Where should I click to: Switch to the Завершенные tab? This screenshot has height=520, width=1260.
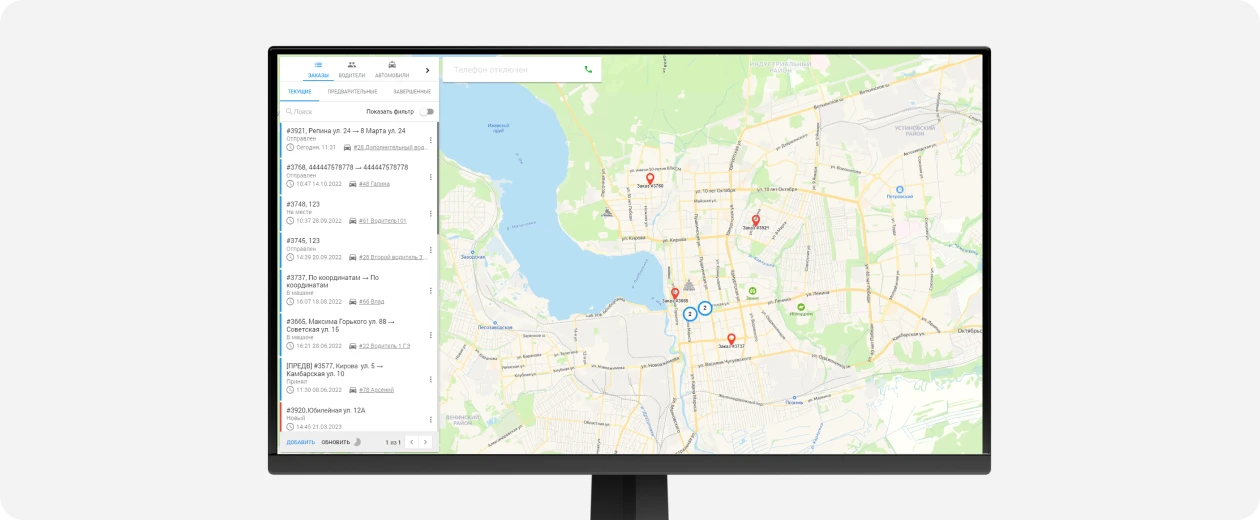(x=411, y=92)
